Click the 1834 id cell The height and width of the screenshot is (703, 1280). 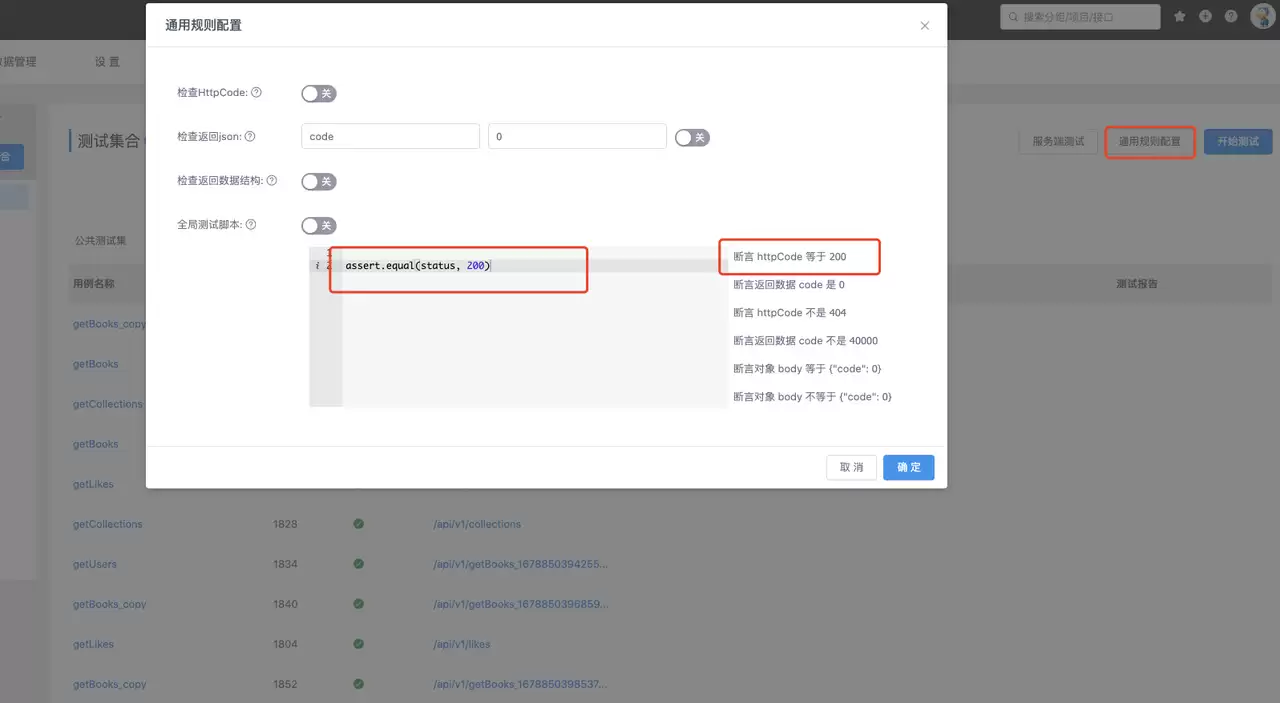tap(285, 564)
